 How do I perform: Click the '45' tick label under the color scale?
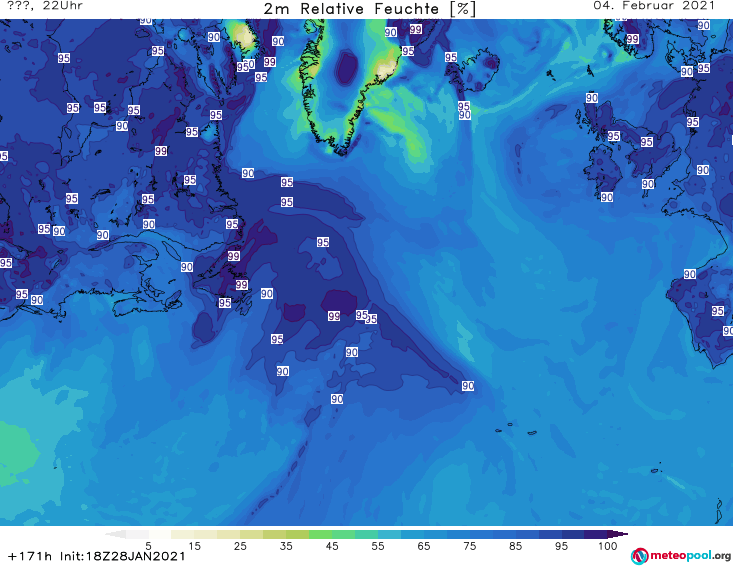coord(332,546)
